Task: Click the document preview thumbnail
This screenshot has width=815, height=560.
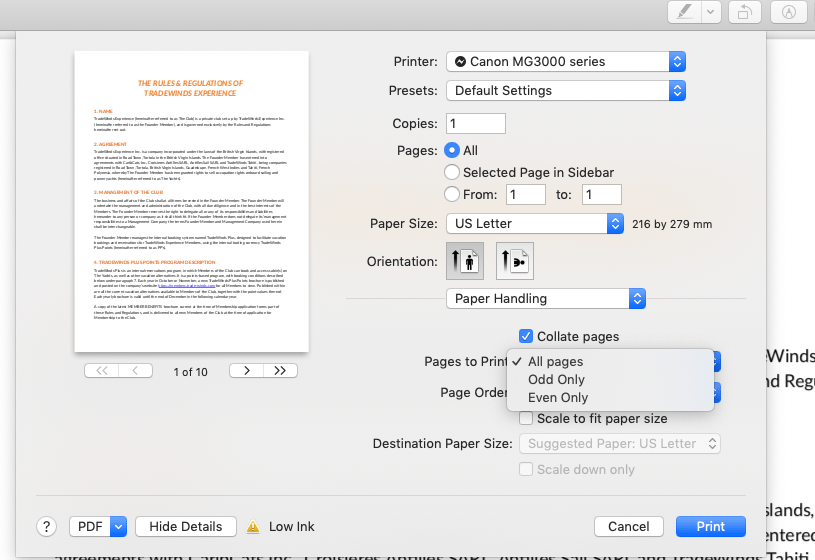Action: click(191, 201)
